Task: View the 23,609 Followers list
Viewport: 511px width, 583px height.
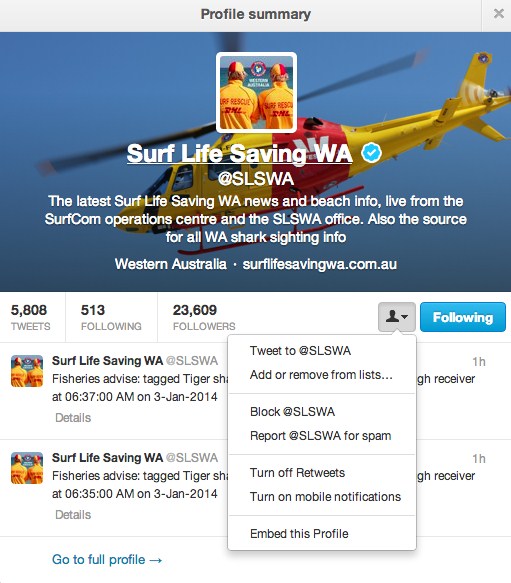Action: coord(204,317)
